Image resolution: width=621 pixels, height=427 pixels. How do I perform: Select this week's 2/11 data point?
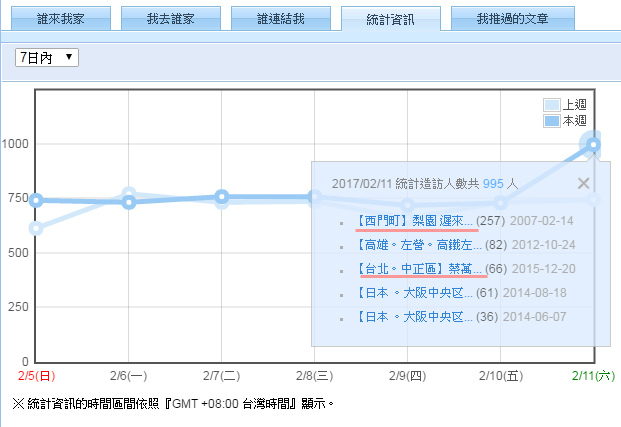(x=593, y=145)
